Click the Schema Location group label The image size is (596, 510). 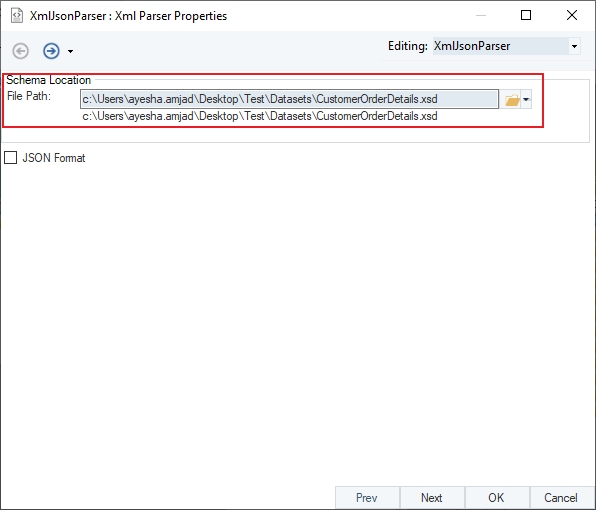coord(49,80)
